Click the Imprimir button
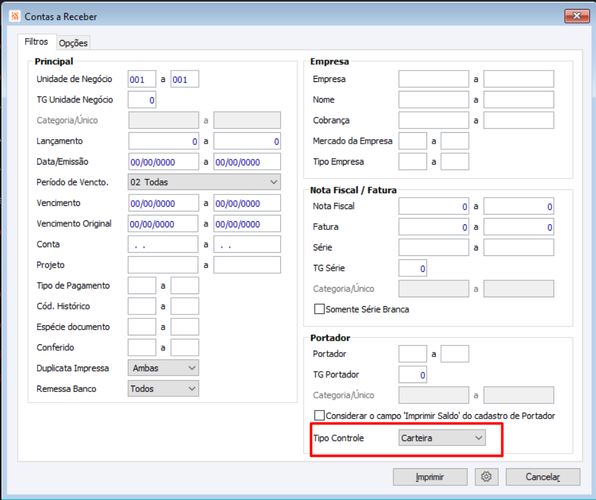The height and width of the screenshot is (500, 596). click(x=430, y=477)
